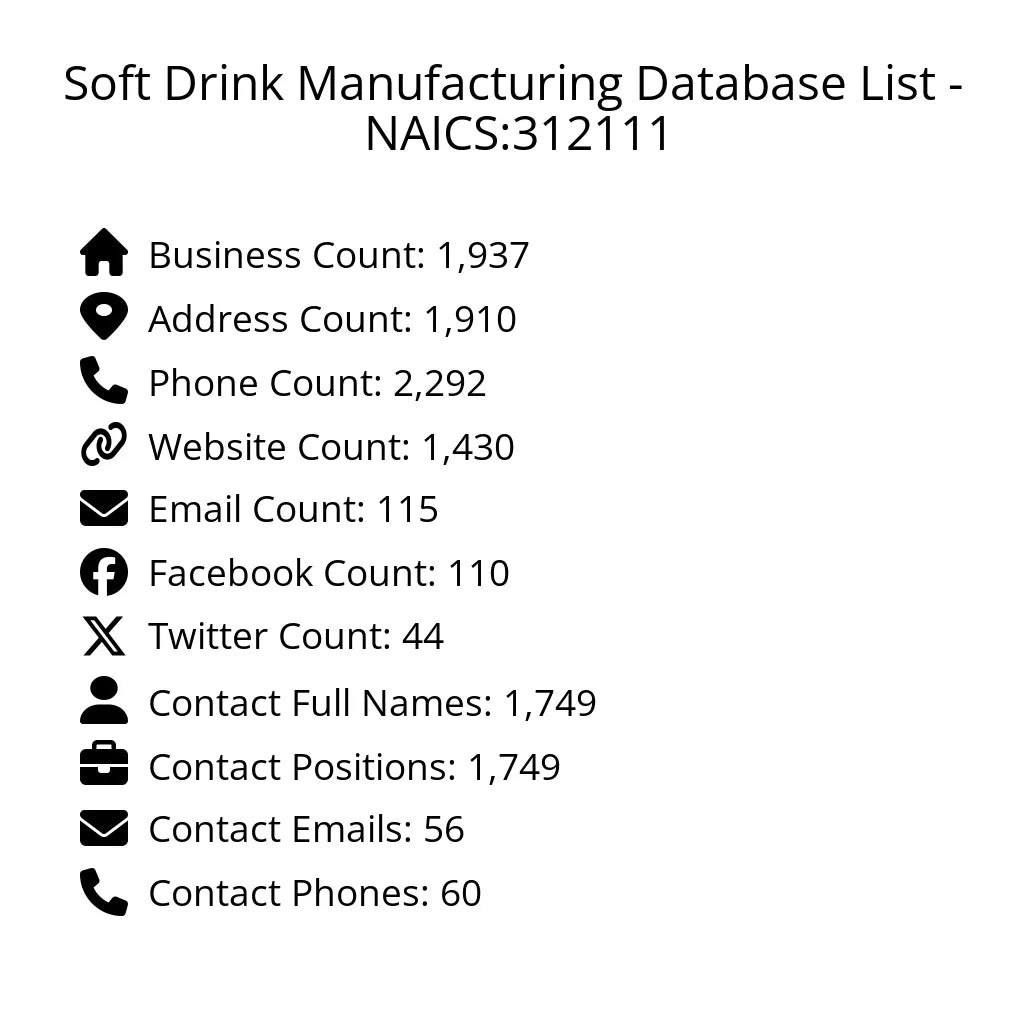The width and height of the screenshot is (1024, 1024).
Task: Click the briefcase icon for Contact Positions
Action: pyautogui.click(x=104, y=765)
